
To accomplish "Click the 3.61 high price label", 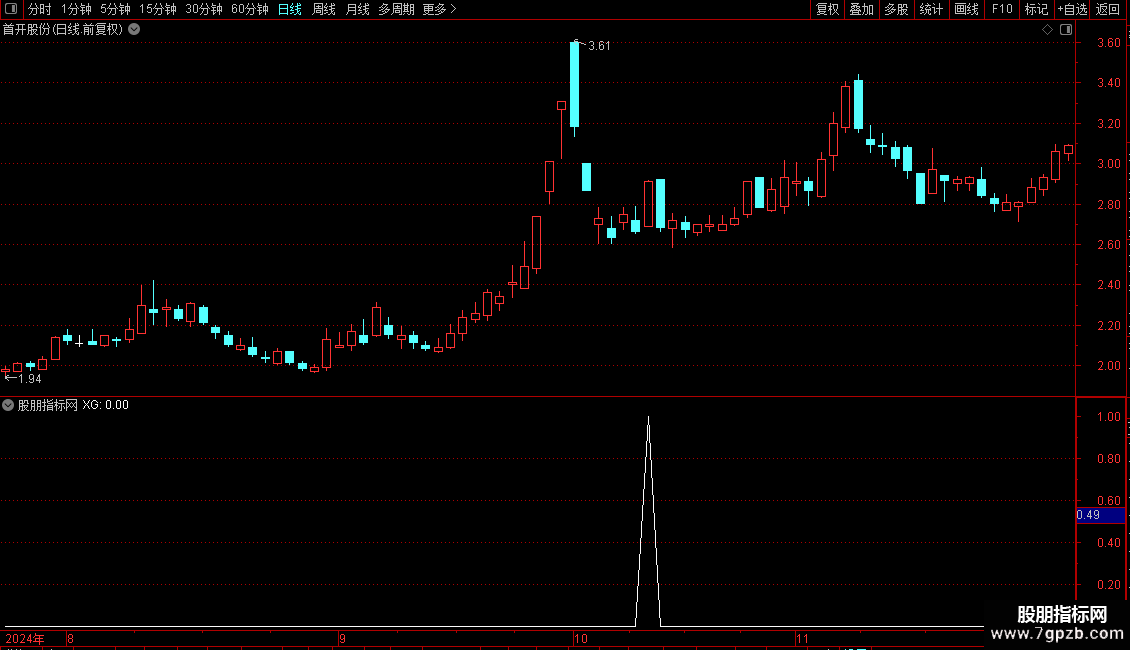I will pyautogui.click(x=599, y=46).
